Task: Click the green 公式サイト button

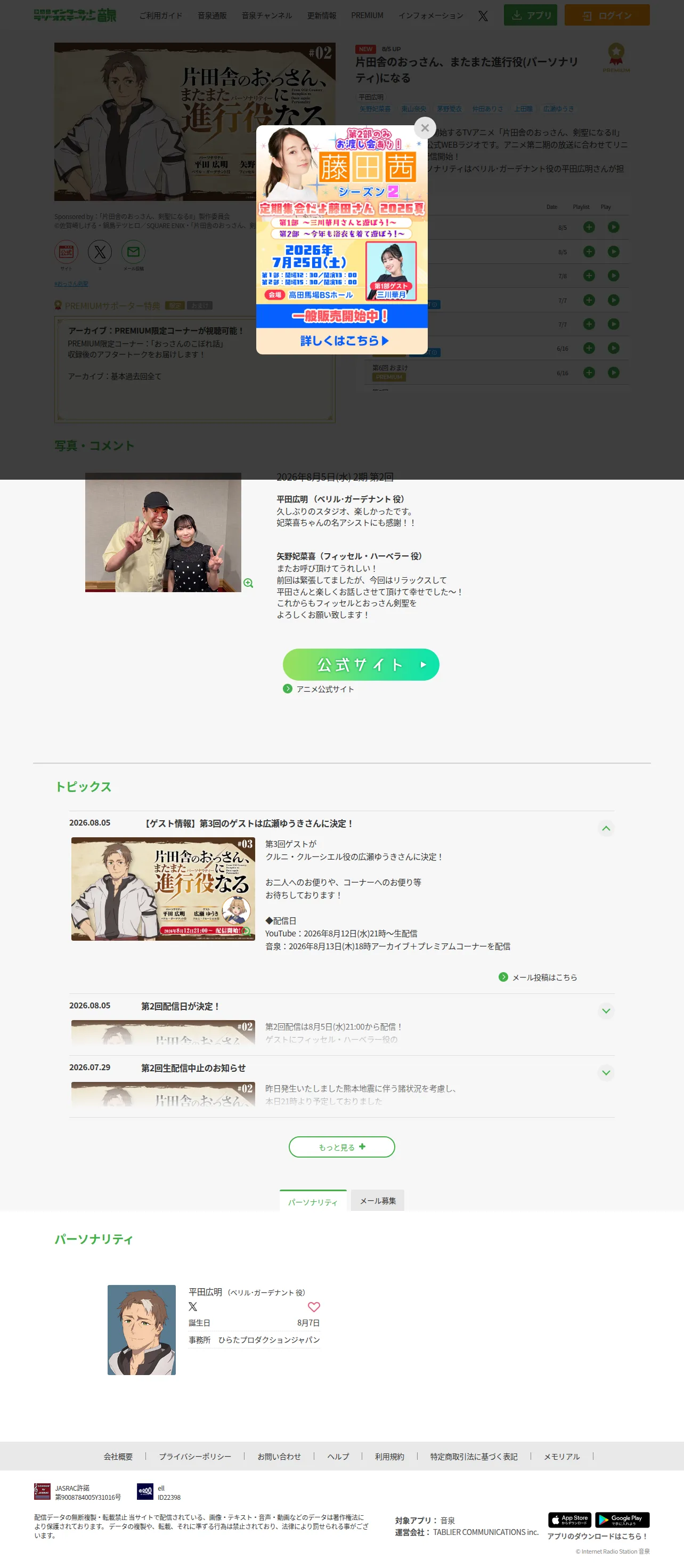Action: pyautogui.click(x=361, y=665)
